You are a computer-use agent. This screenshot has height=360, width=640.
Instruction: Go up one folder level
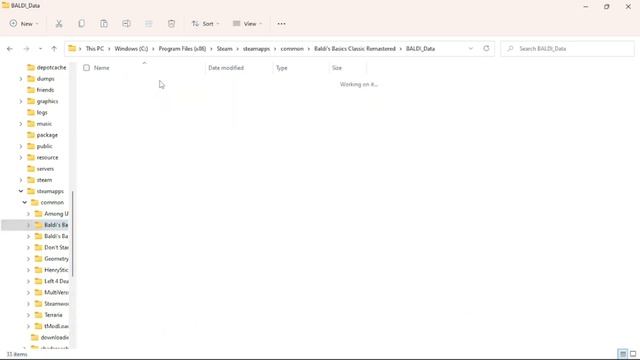(54, 49)
